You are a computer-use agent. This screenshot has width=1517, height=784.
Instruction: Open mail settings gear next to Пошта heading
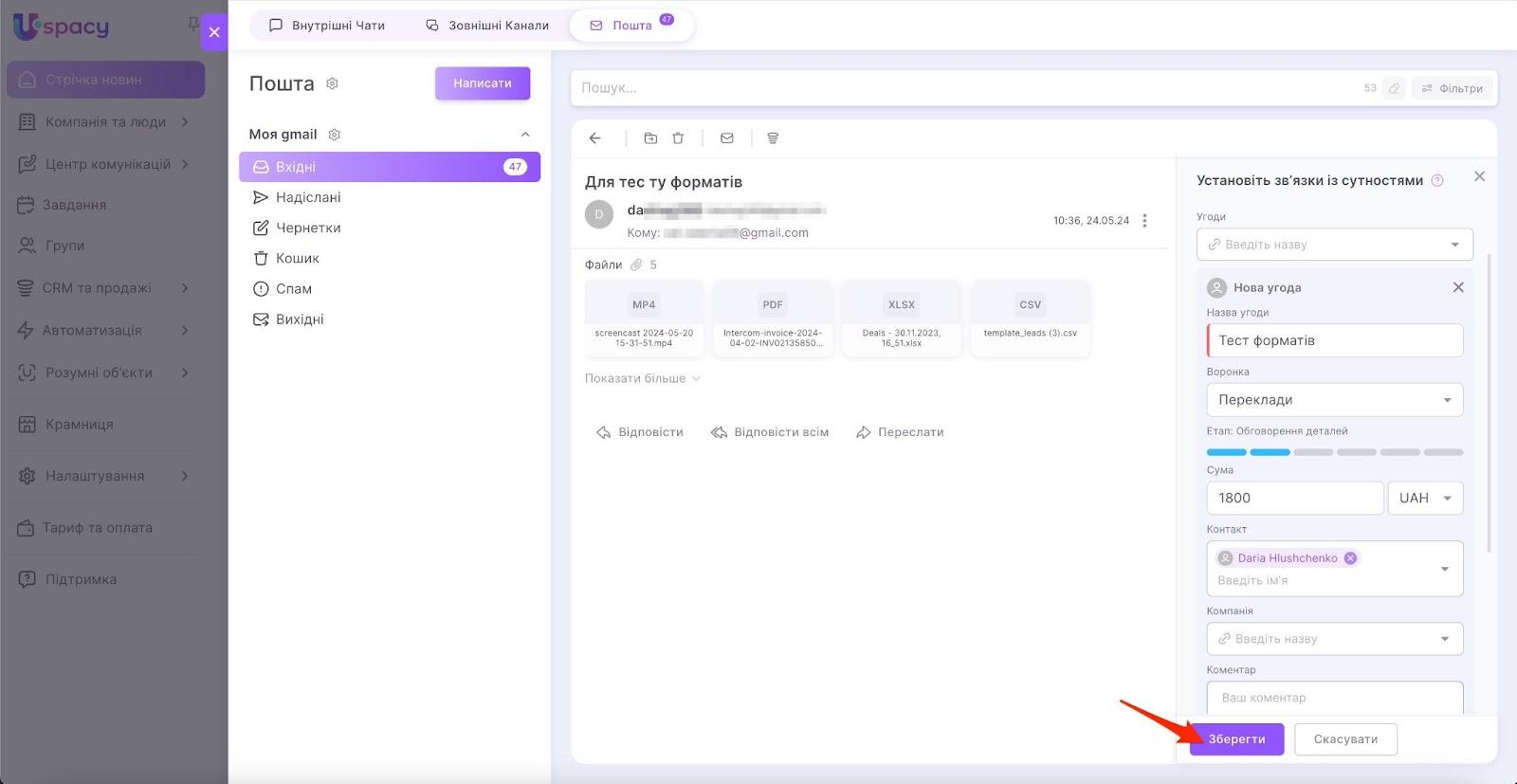pyautogui.click(x=332, y=83)
